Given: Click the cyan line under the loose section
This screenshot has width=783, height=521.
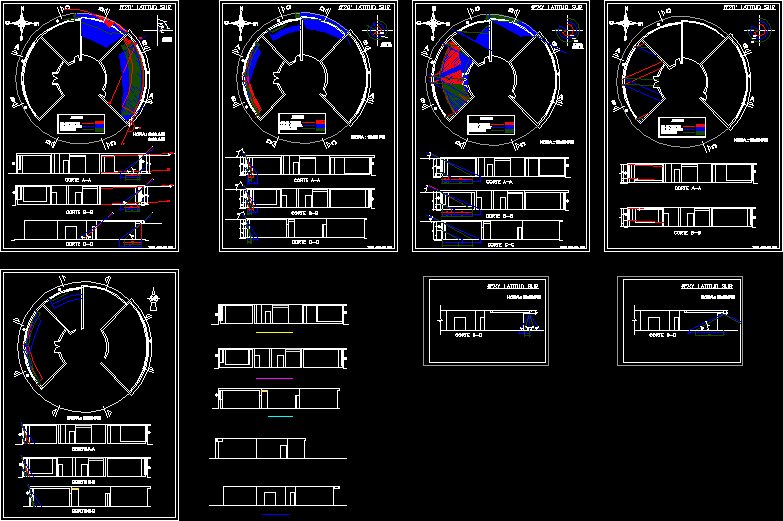Looking at the screenshot, I should click(x=280, y=417).
